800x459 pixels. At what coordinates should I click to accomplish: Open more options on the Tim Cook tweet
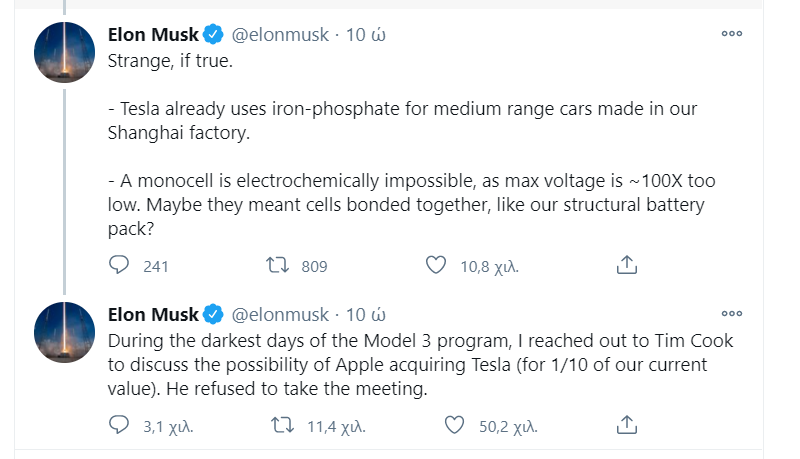(x=731, y=312)
